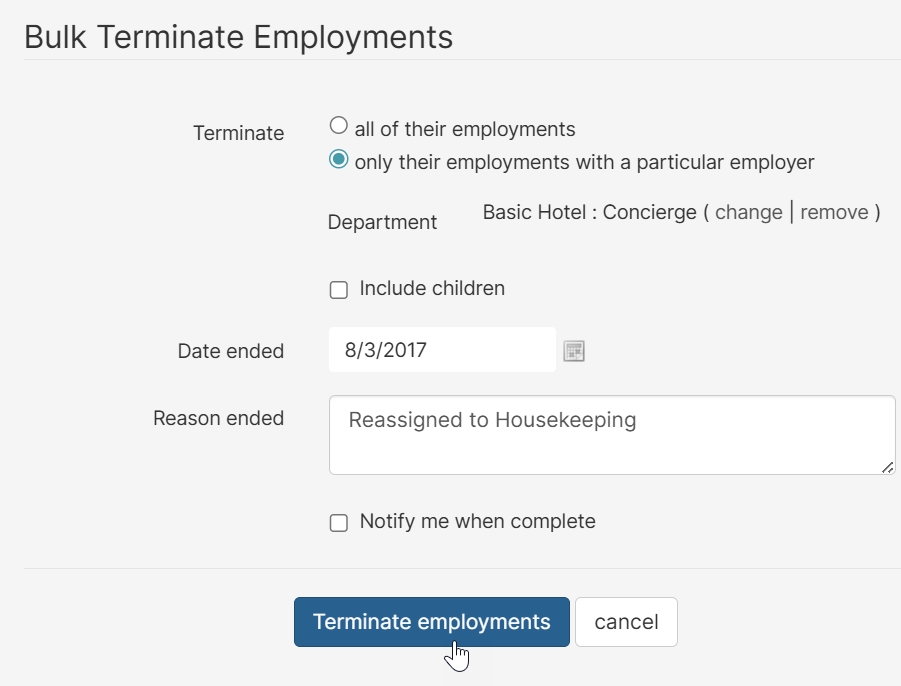
Task: Open the calendar date picker icon
Action: coord(573,351)
